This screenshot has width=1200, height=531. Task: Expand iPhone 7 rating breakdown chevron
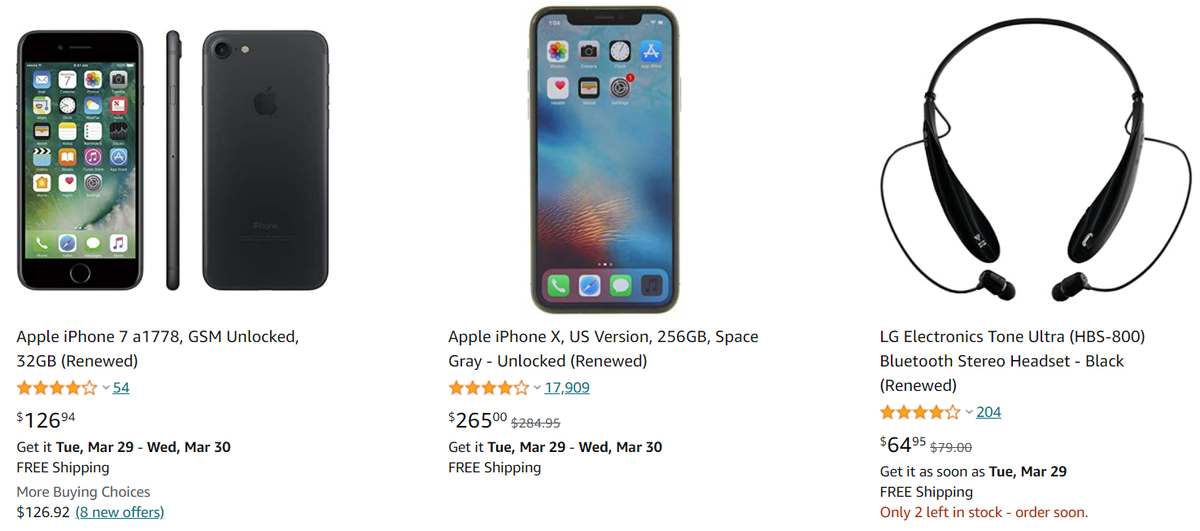[106, 388]
